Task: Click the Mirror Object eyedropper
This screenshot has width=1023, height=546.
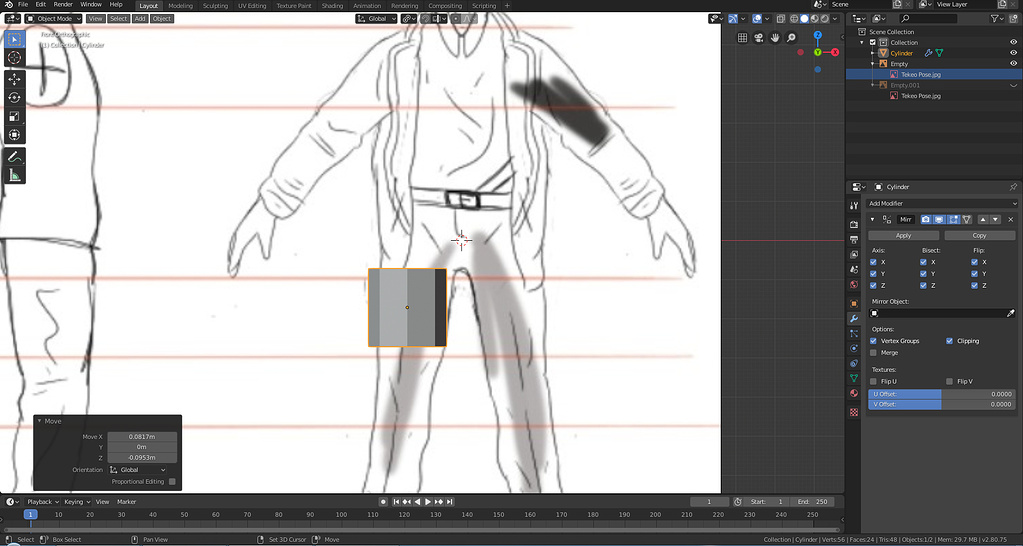Action: (x=1011, y=314)
